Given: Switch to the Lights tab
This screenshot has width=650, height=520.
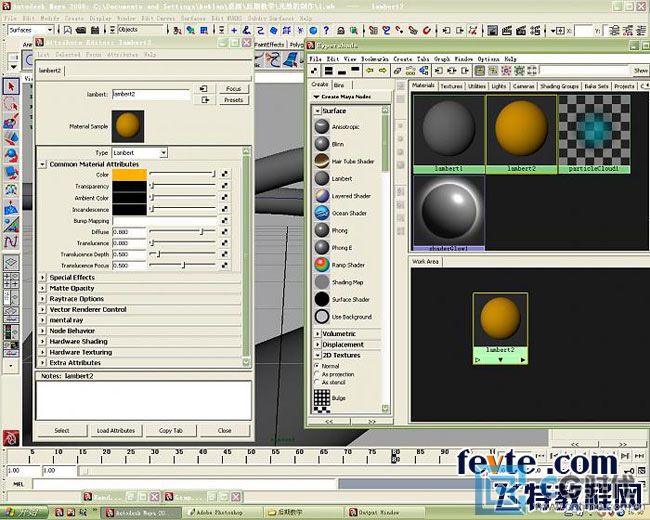Looking at the screenshot, I should (499, 86).
